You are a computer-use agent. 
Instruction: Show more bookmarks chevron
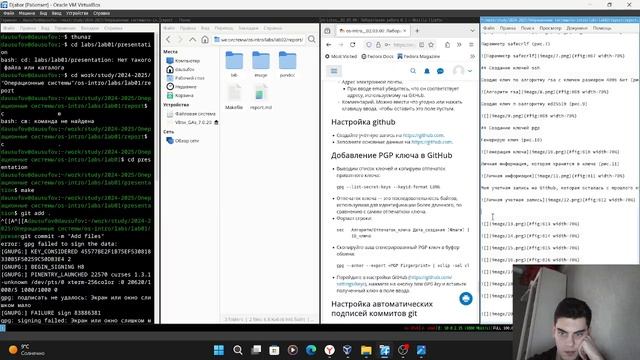(x=473, y=56)
